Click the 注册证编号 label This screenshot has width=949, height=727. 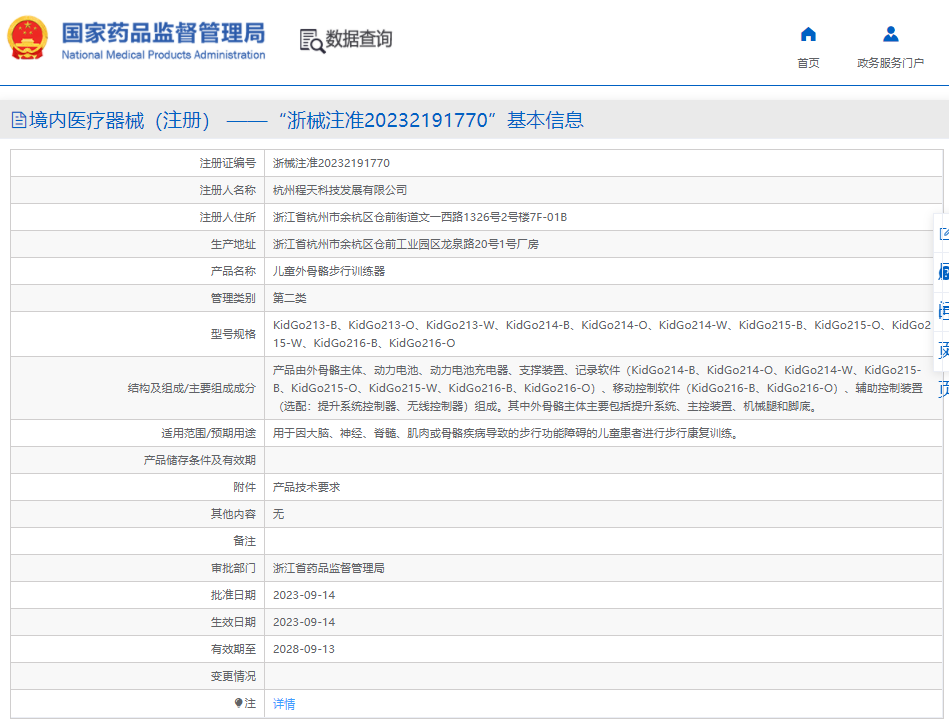click(x=228, y=163)
